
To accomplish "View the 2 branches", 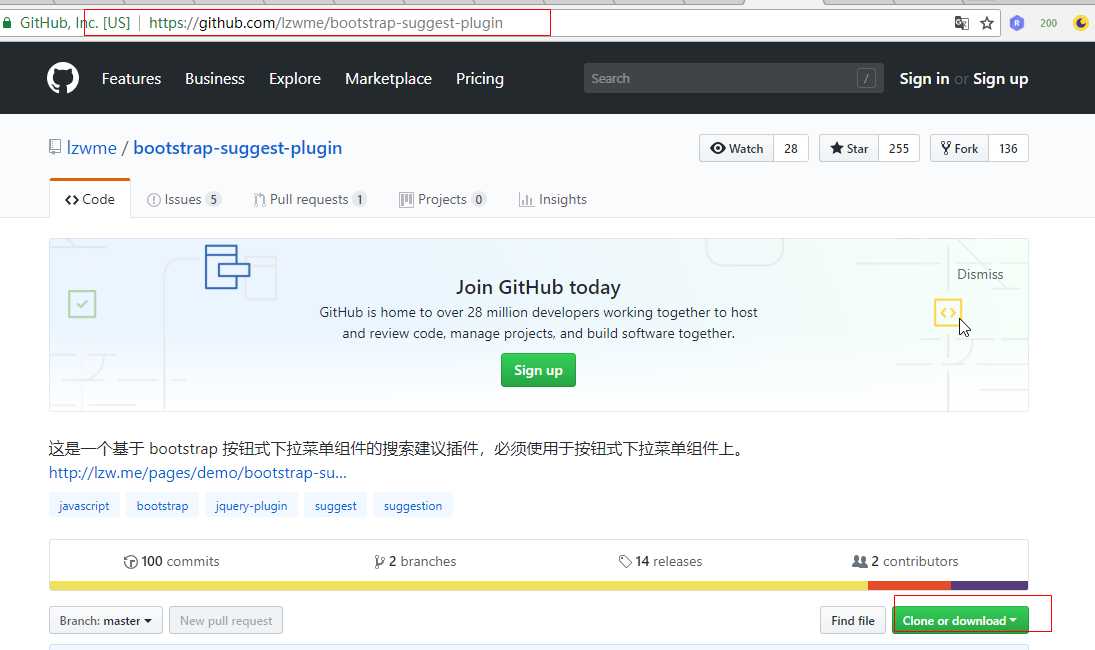I will 415,561.
